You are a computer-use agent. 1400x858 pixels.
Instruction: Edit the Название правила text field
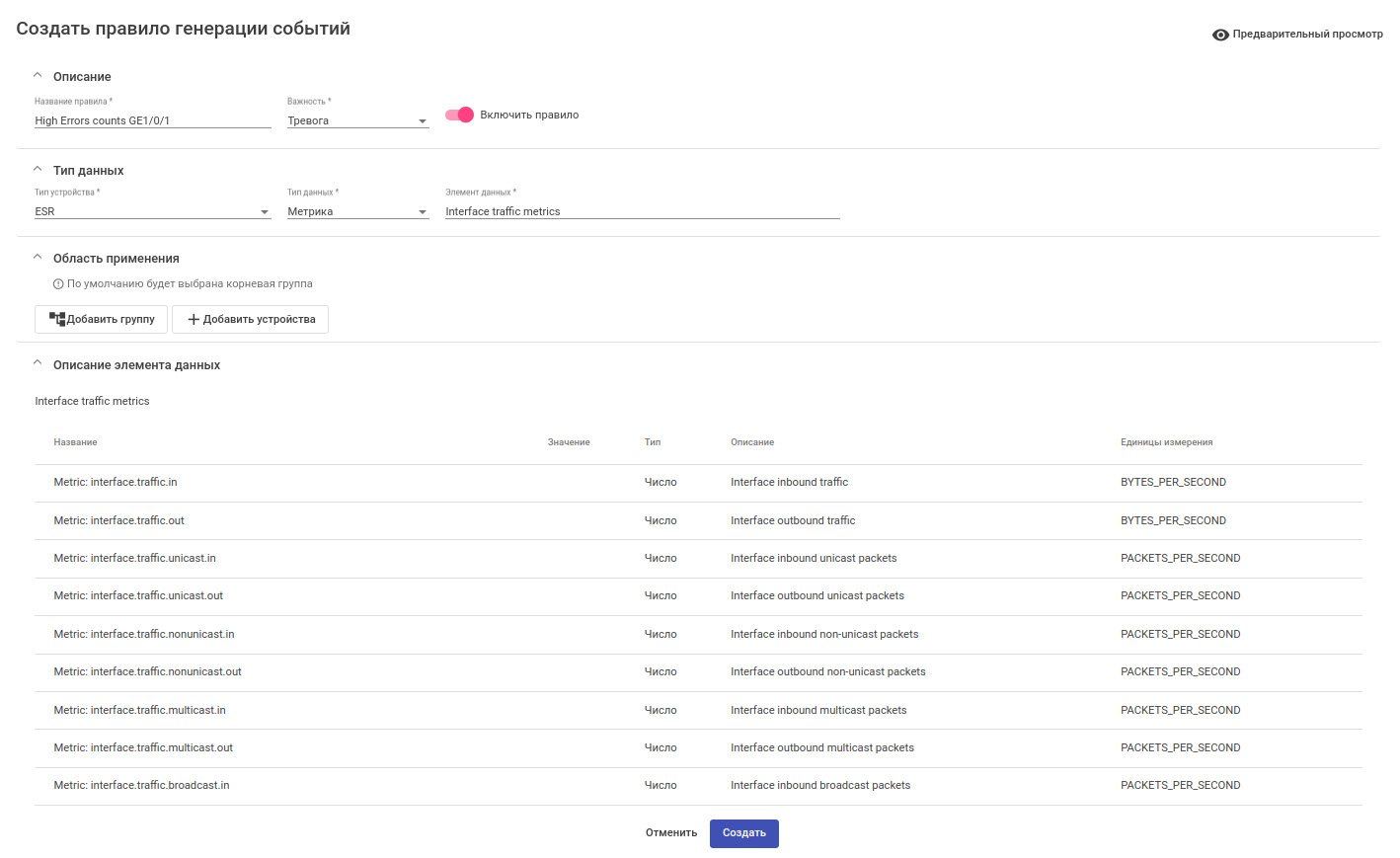click(152, 120)
